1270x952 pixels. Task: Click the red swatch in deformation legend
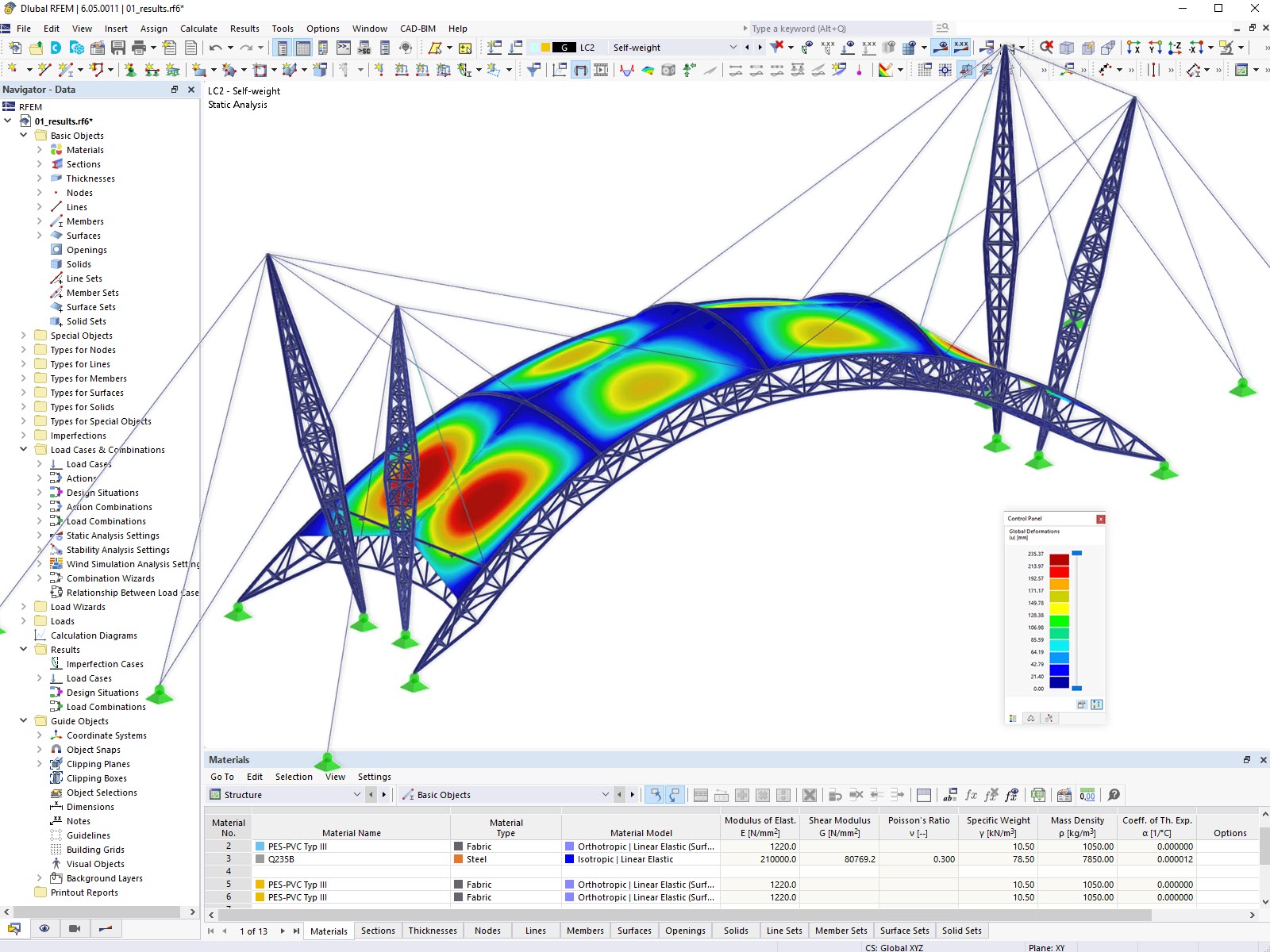(x=1059, y=571)
